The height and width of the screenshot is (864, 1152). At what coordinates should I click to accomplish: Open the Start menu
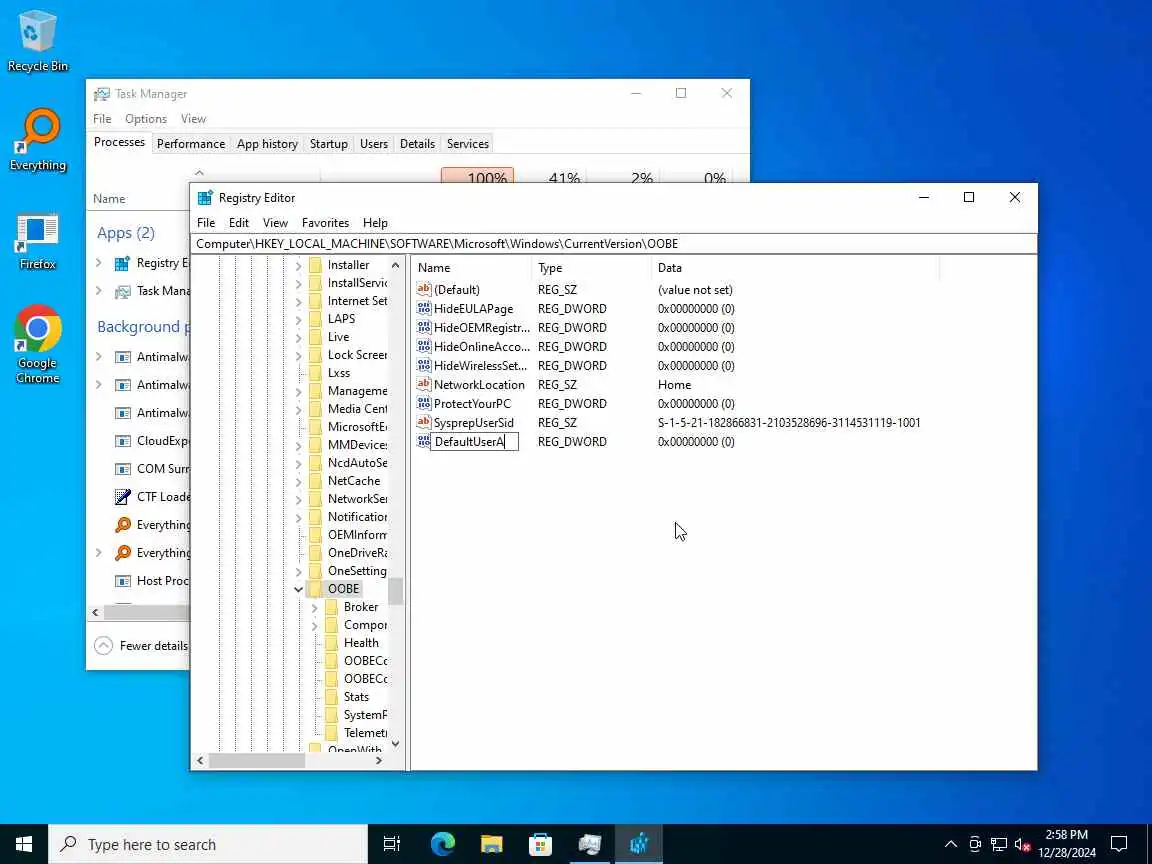pyautogui.click(x=24, y=844)
